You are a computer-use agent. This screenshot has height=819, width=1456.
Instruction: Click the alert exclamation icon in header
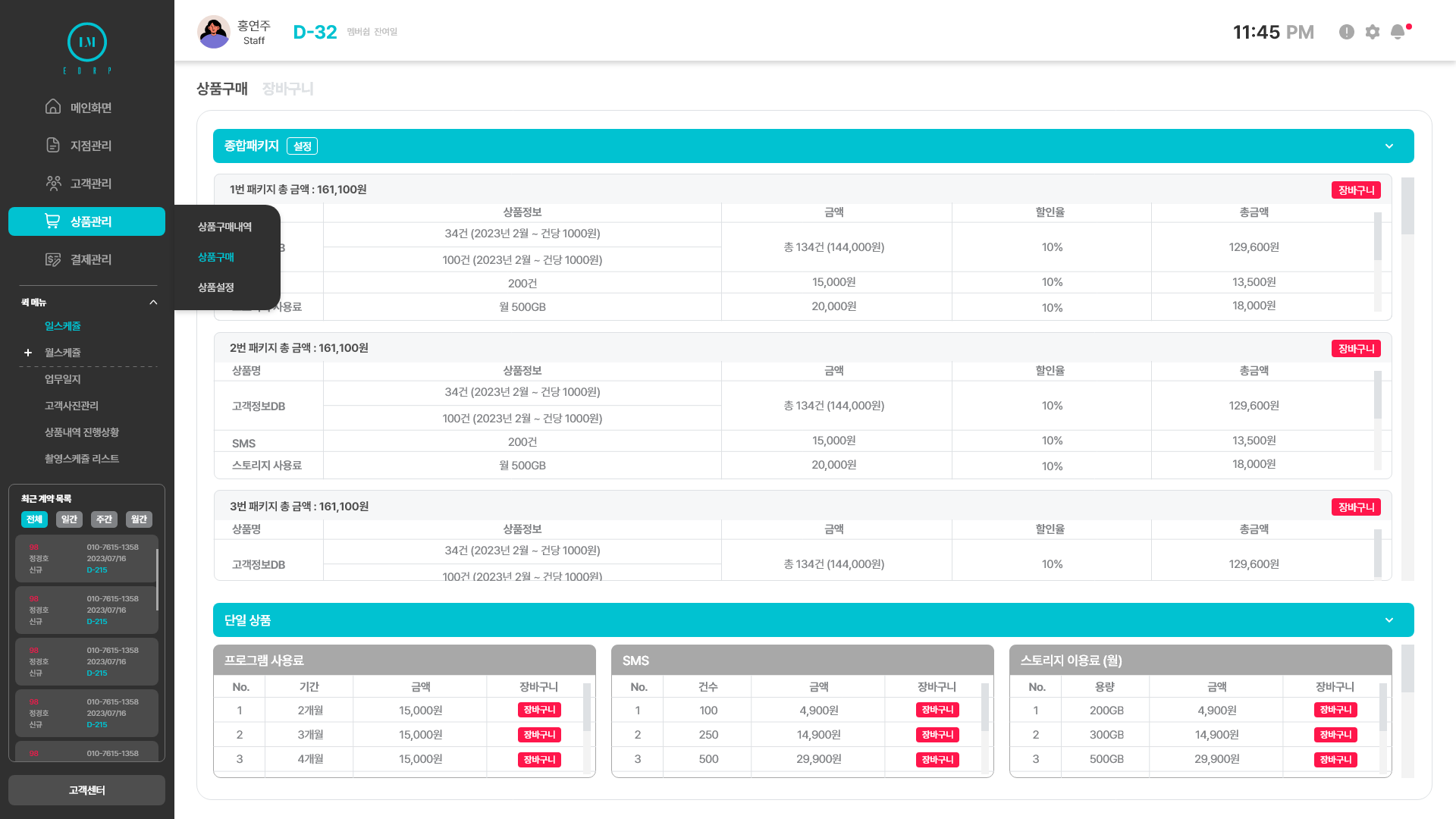pyautogui.click(x=1347, y=32)
